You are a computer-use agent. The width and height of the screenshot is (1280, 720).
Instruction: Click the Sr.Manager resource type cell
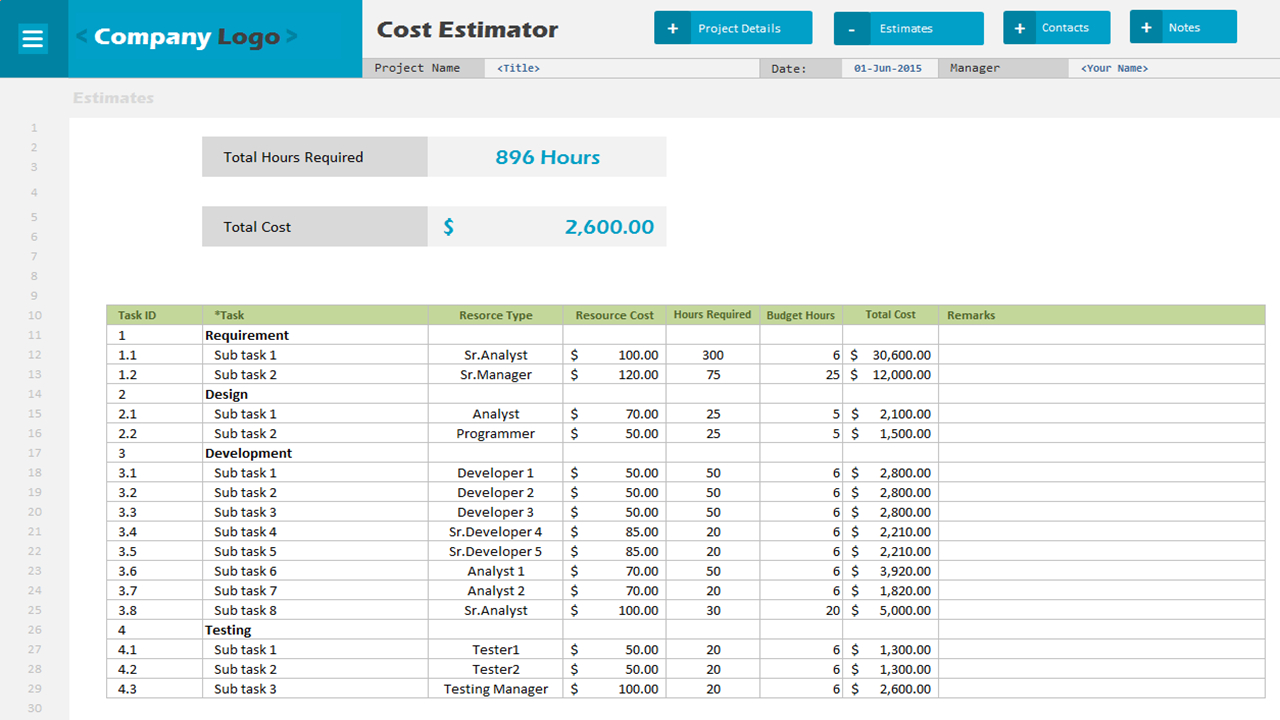point(496,375)
